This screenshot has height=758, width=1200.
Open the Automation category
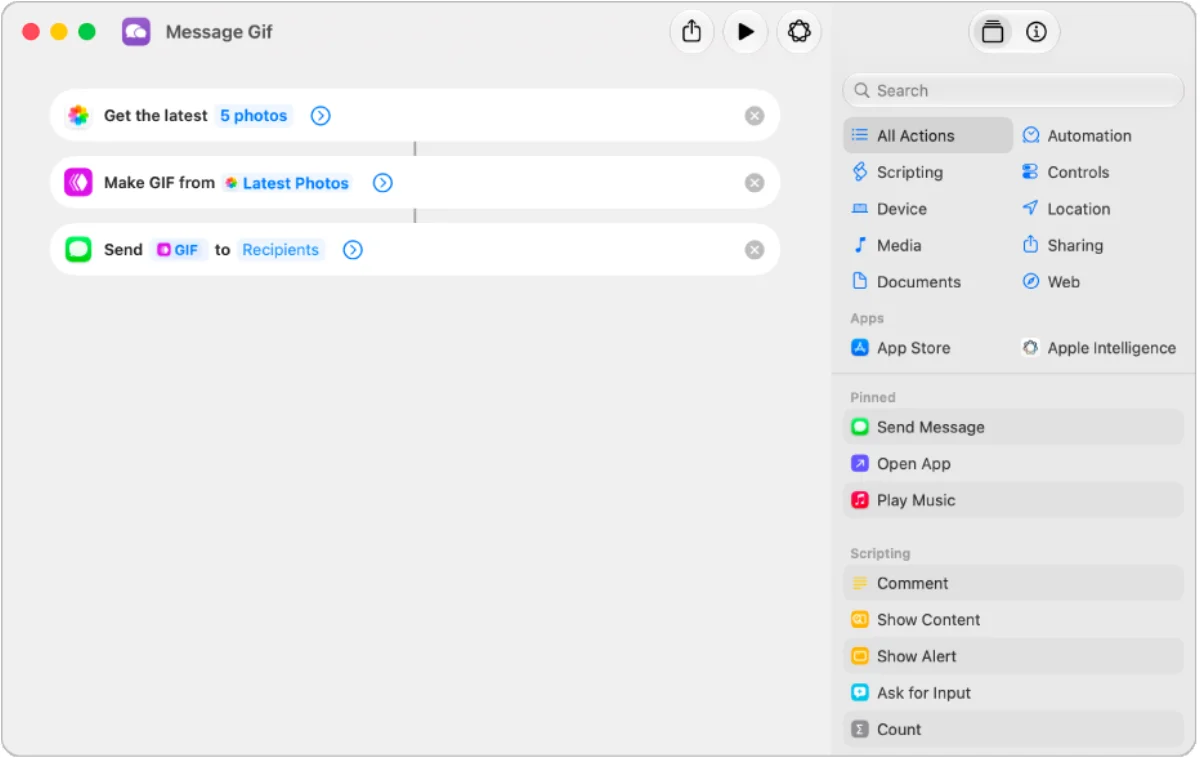(x=1076, y=136)
